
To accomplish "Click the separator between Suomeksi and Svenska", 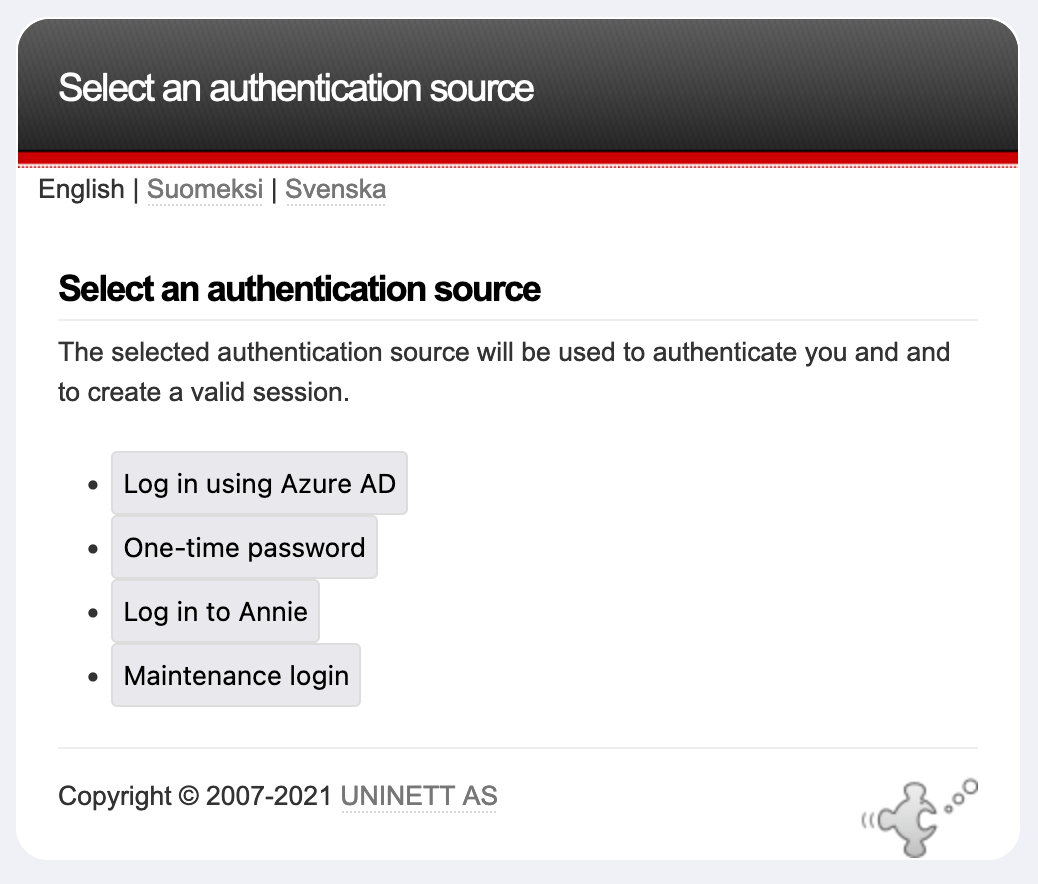I will tap(274, 189).
